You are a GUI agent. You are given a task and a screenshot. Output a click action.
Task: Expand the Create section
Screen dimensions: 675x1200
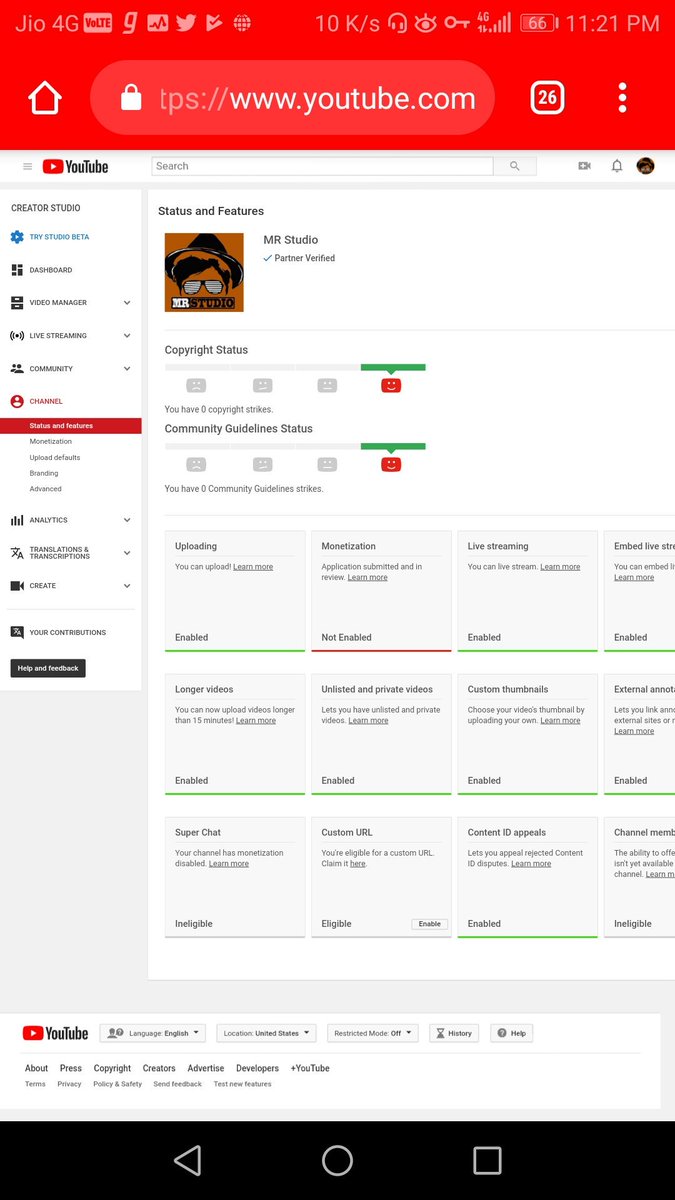click(127, 586)
